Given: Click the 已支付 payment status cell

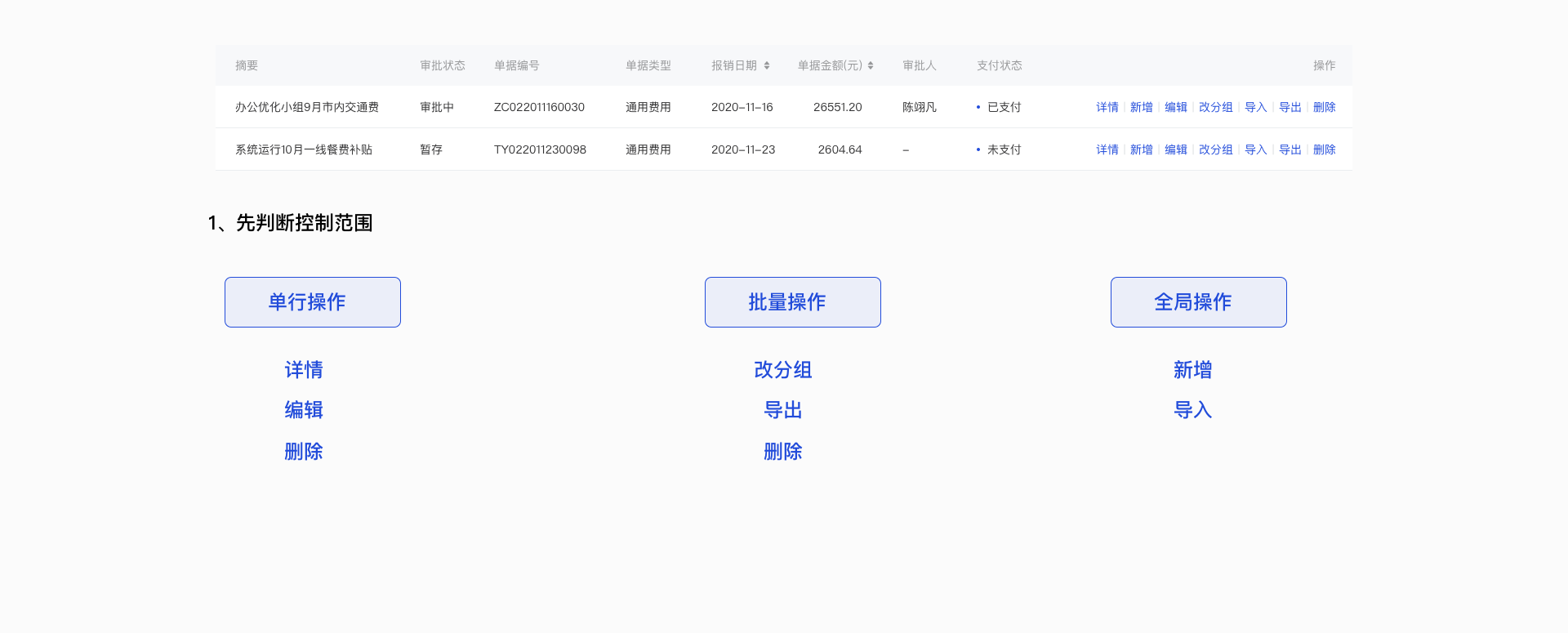Looking at the screenshot, I should click(999, 107).
